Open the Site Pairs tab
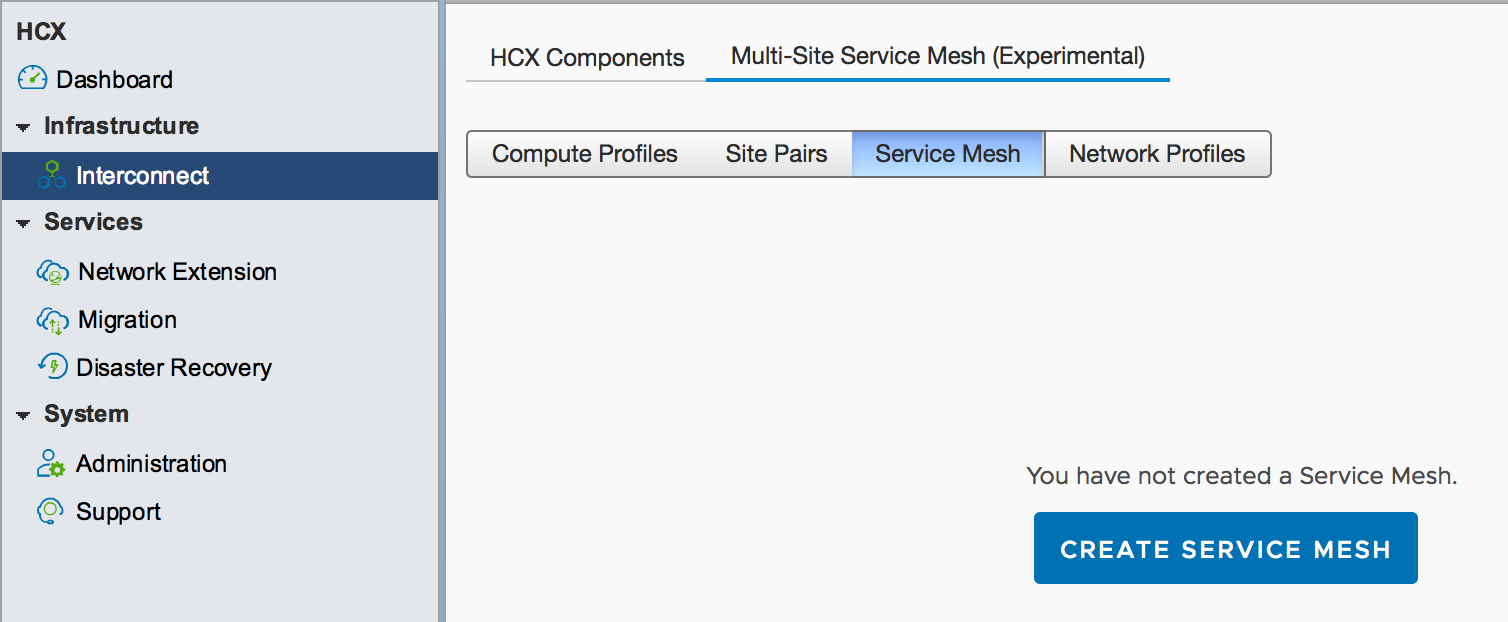Image resolution: width=1508 pixels, height=622 pixels. tap(776, 154)
